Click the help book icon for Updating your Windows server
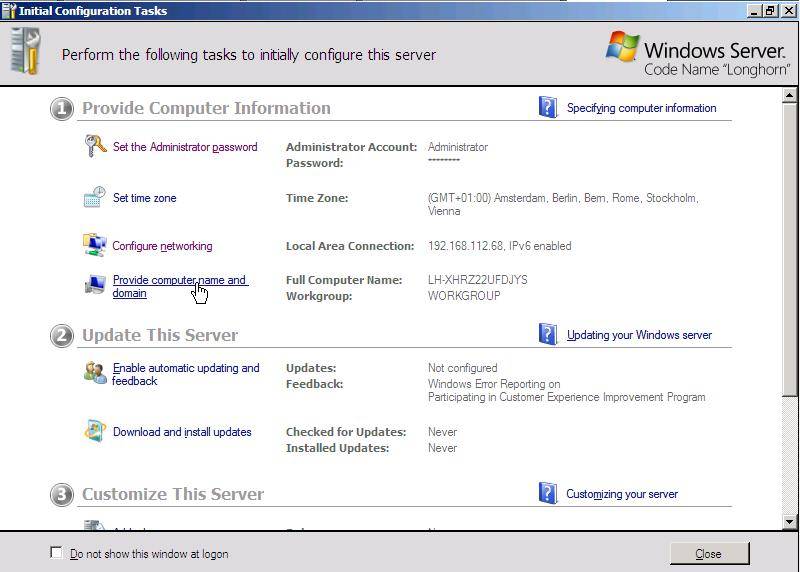 [x=547, y=334]
